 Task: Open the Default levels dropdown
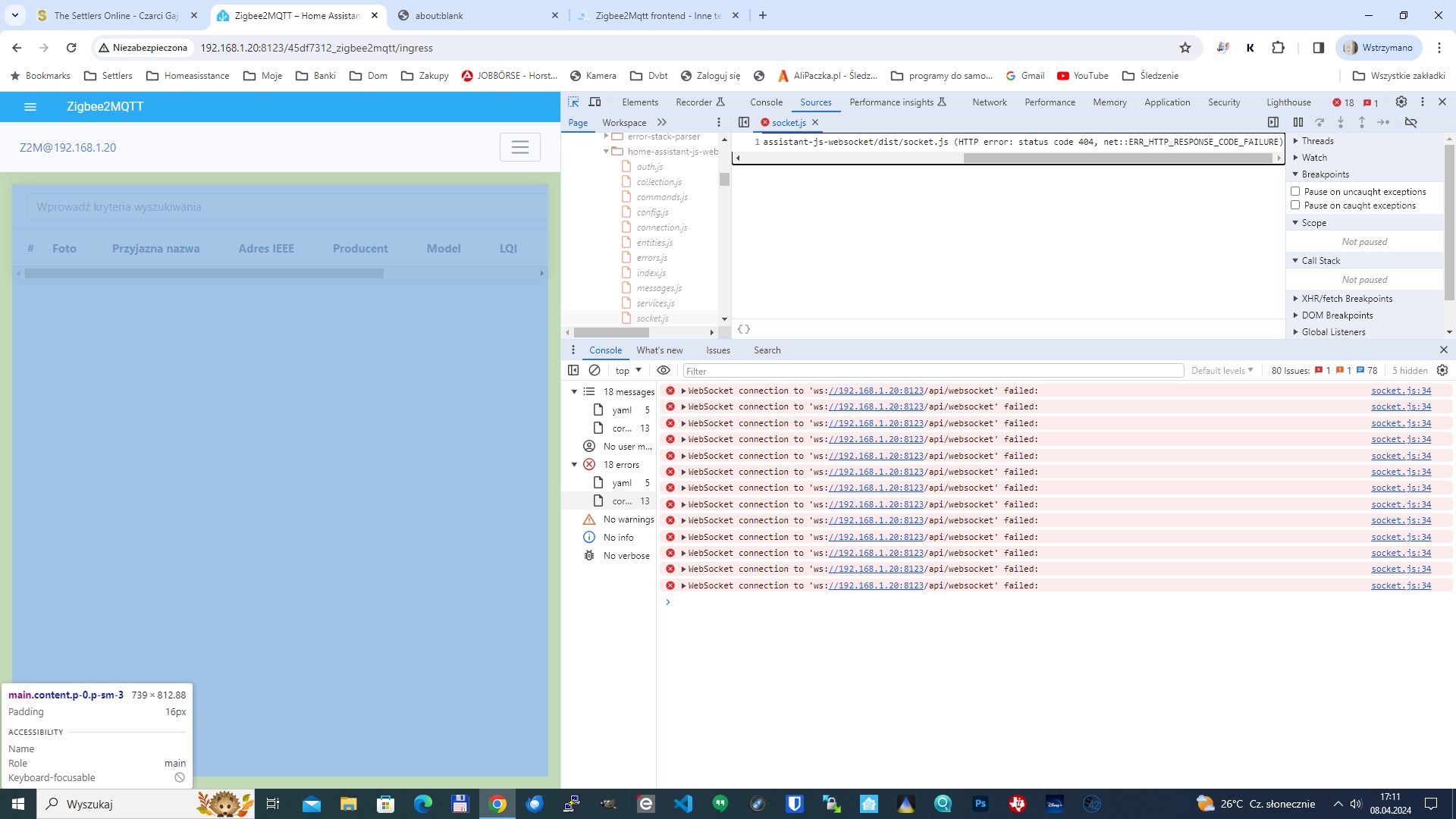[1222, 371]
